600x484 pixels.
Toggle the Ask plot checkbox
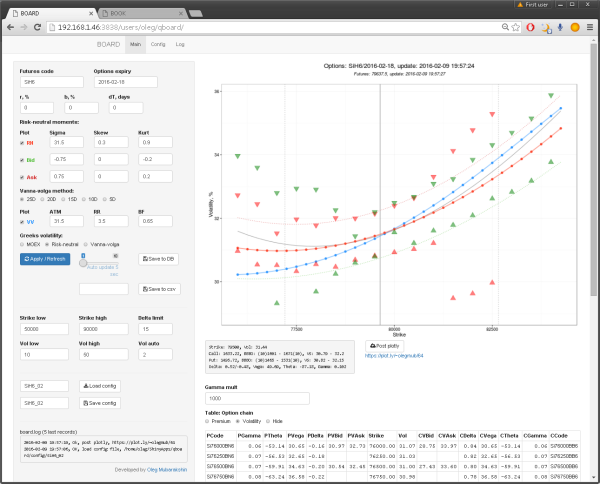22,177
